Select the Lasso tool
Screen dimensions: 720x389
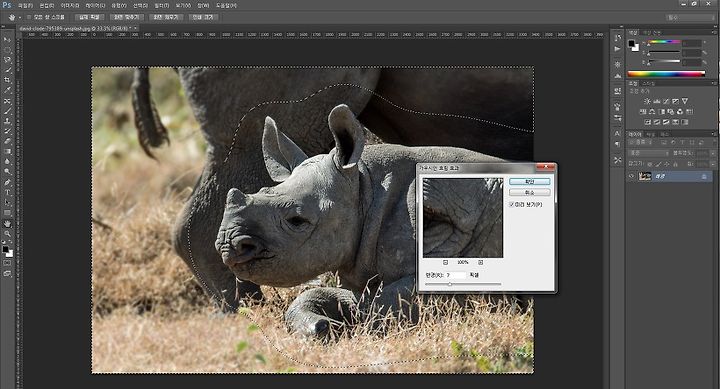pos(7,60)
